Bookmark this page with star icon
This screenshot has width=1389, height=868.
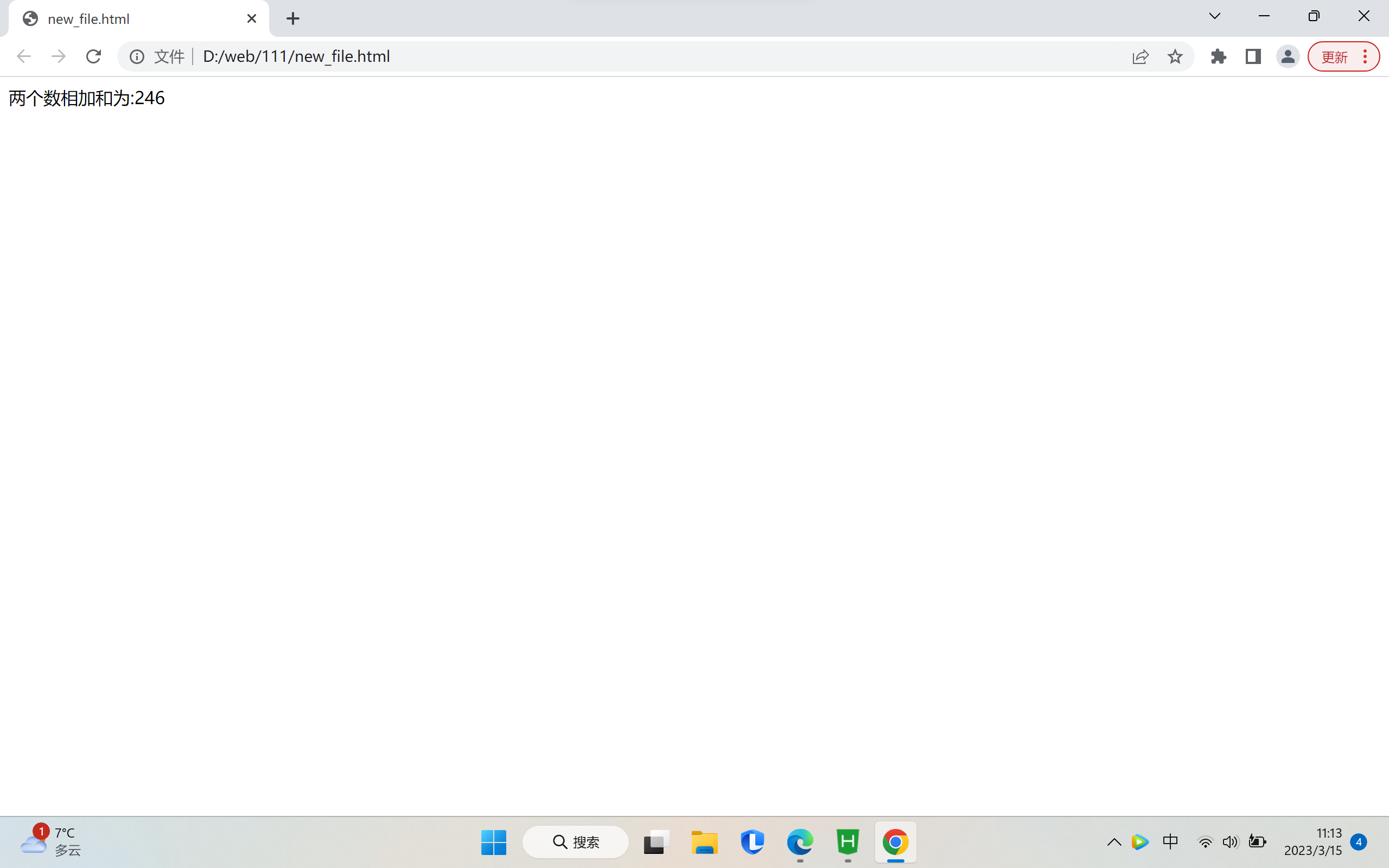[x=1175, y=56]
